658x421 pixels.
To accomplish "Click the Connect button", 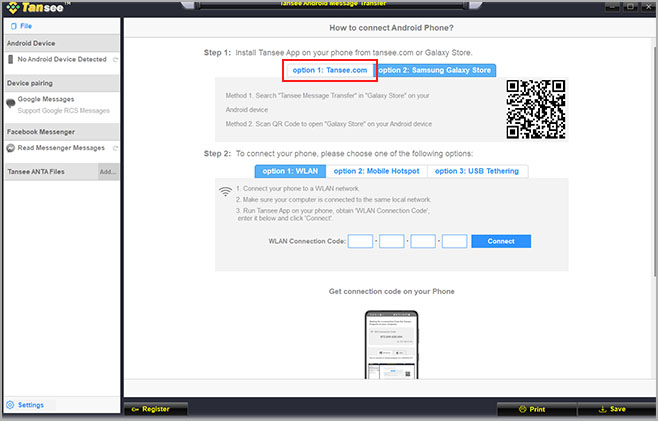I will 501,241.
